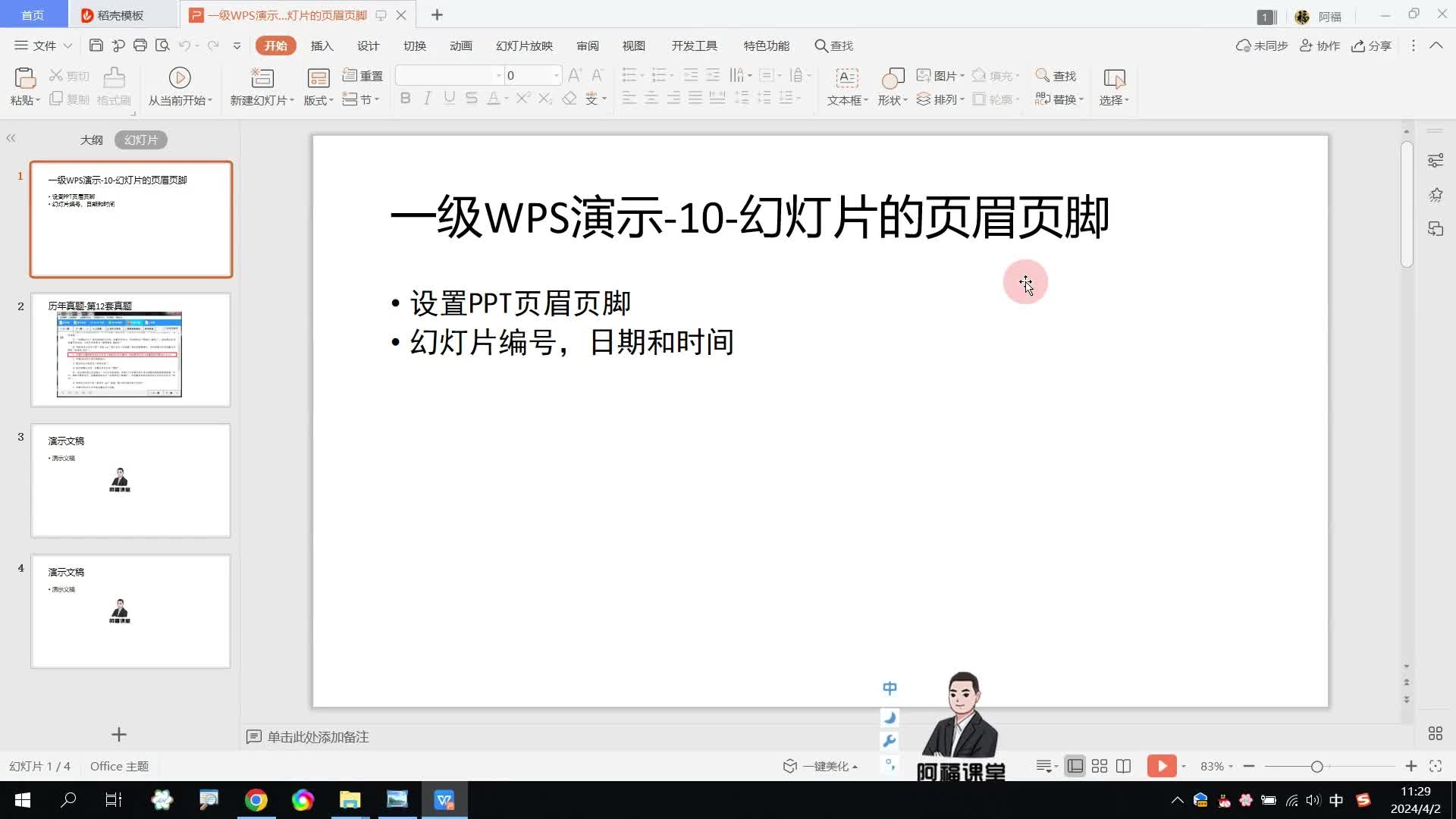Start slideshow from current slide icon
The image size is (1456, 819).
pyautogui.click(x=180, y=77)
